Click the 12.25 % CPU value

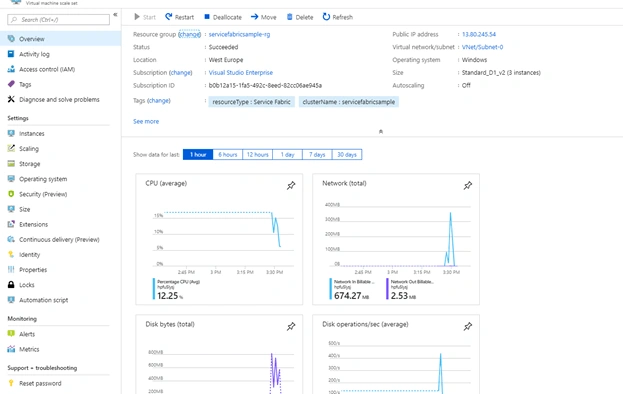coord(170,296)
